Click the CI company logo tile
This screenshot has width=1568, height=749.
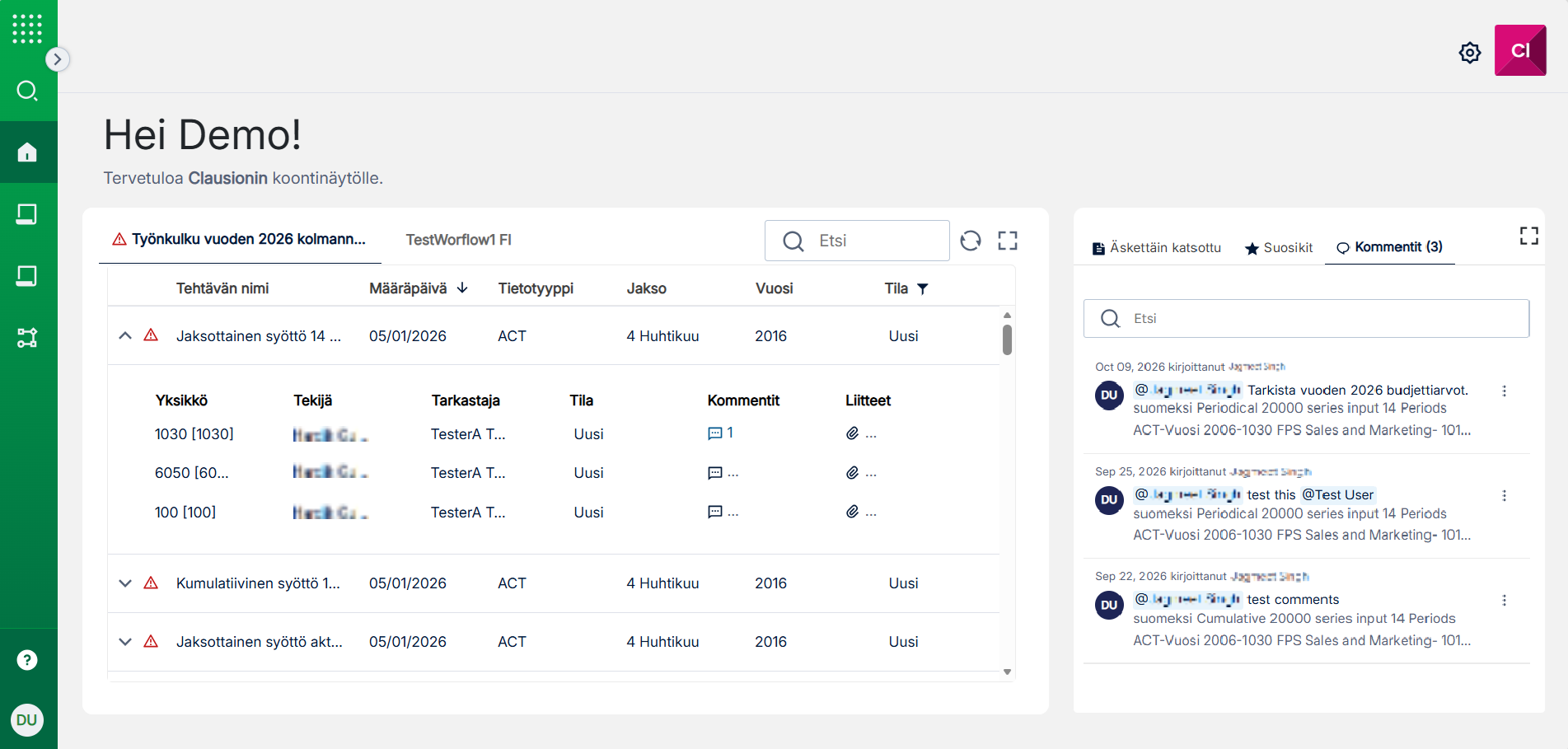1520,50
